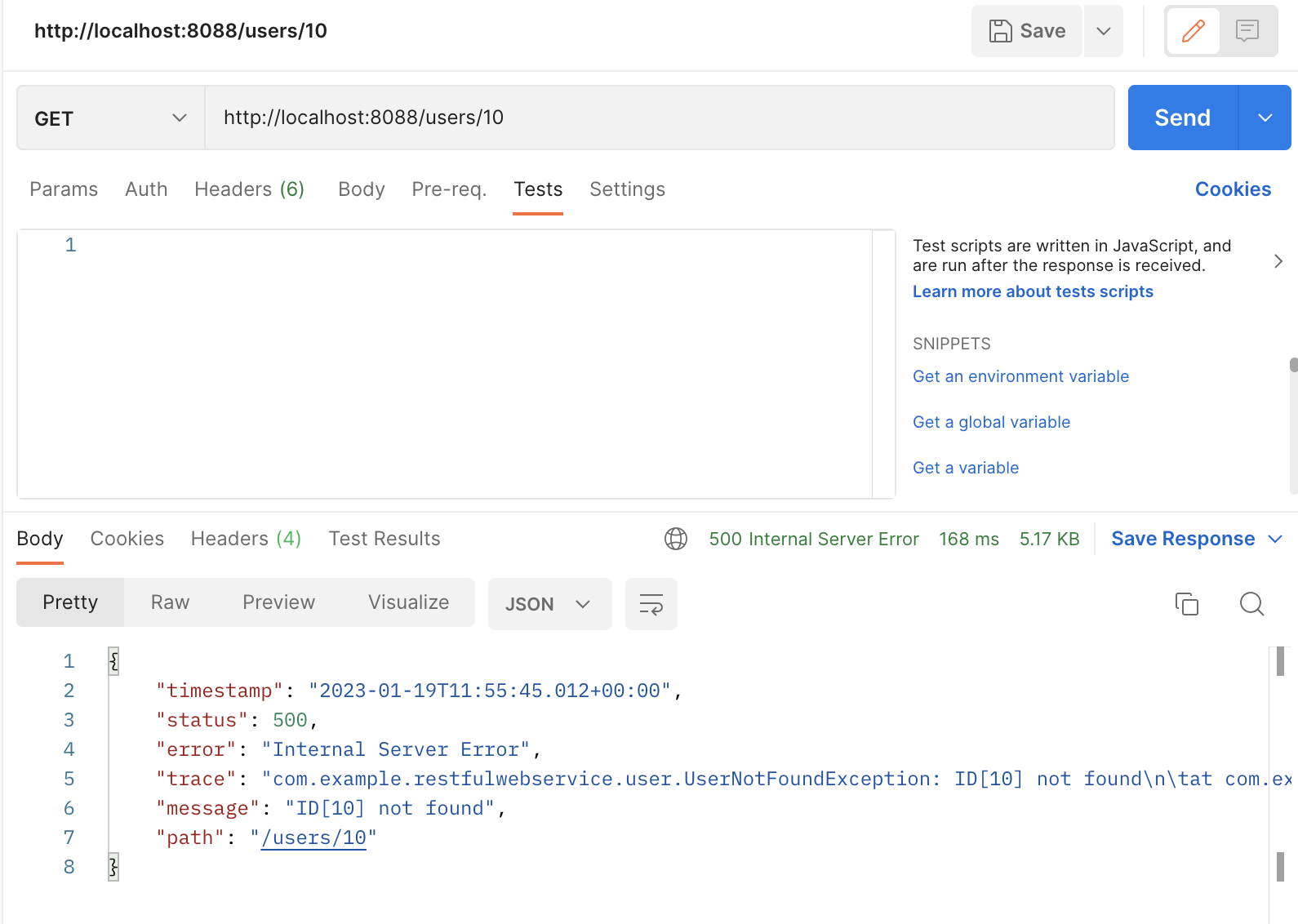
Task: Select the response Body tab
Action: click(x=40, y=539)
